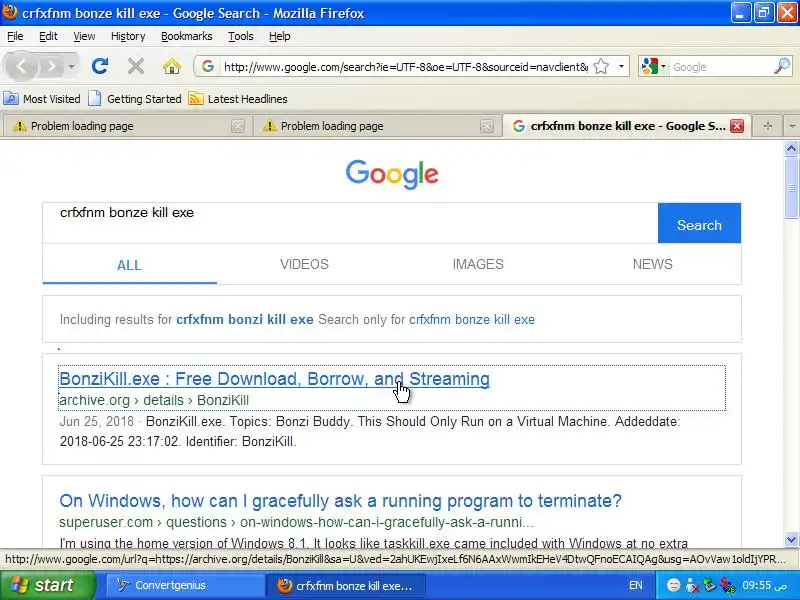Open the search engine selector dropdown
800x600 pixels.
(x=654, y=66)
